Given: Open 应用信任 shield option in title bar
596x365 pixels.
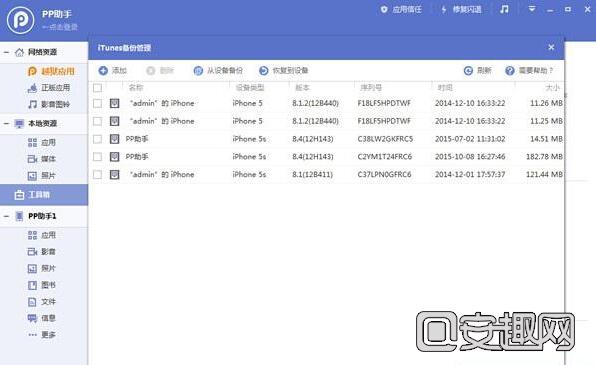Looking at the screenshot, I should click(401, 10).
